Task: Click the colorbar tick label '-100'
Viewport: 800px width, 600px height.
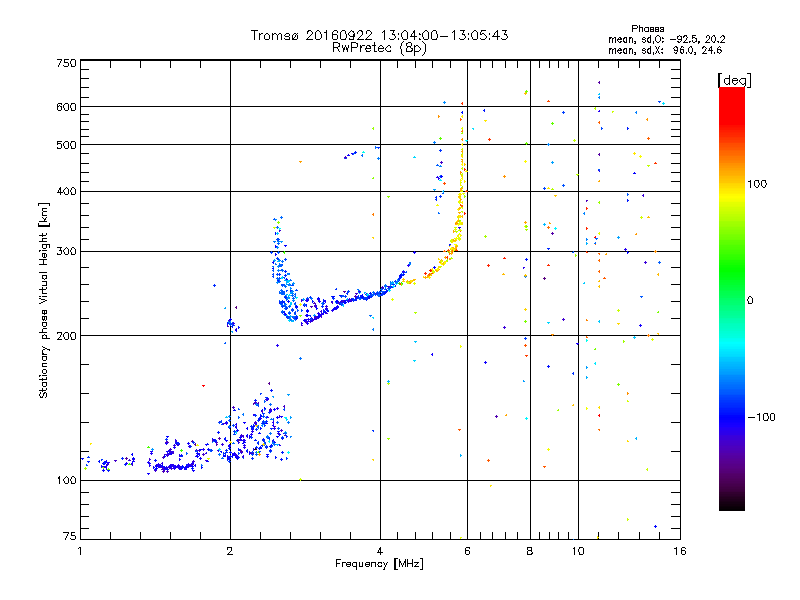Action: (x=761, y=417)
